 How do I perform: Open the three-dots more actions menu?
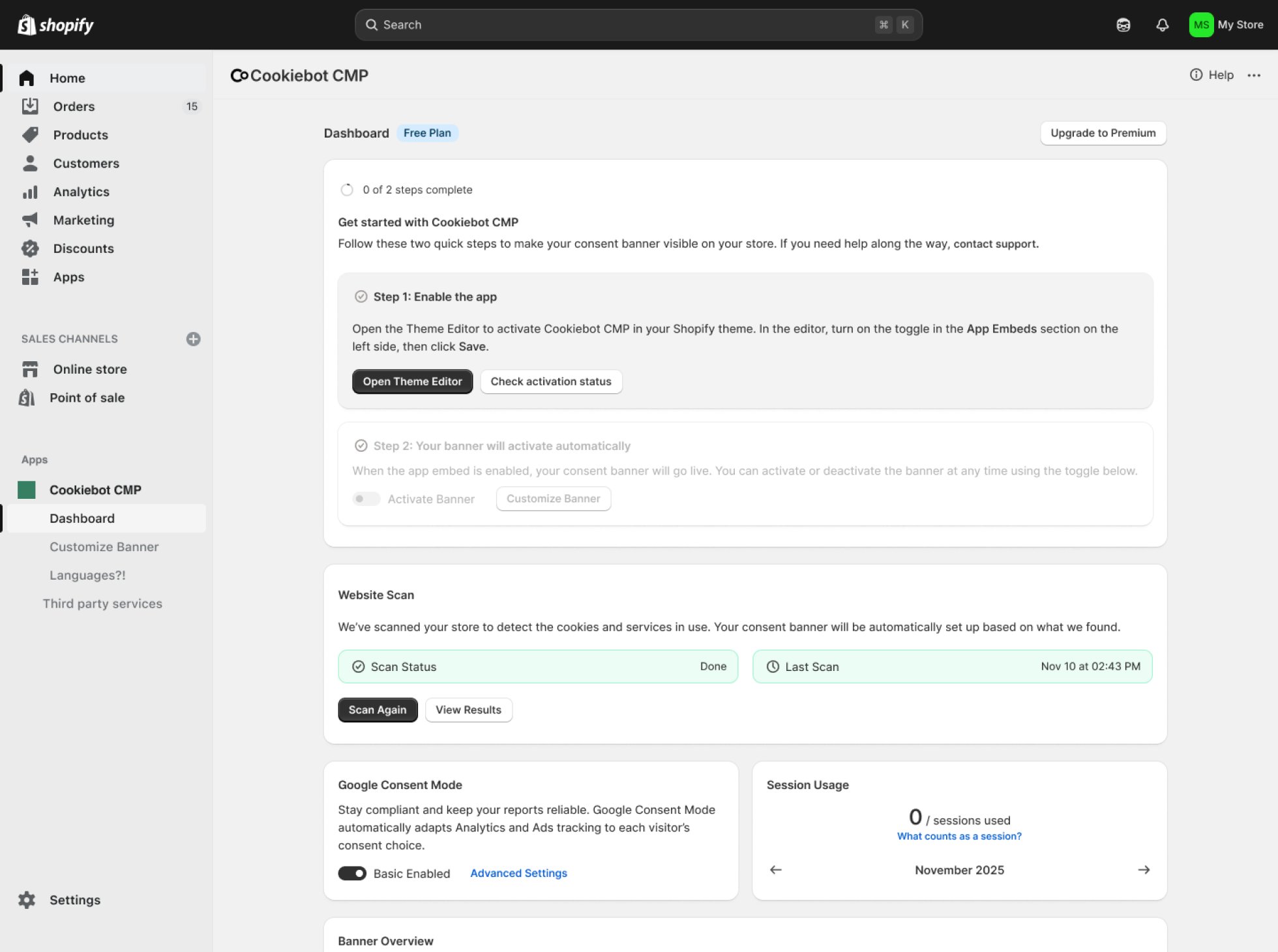[1253, 75]
